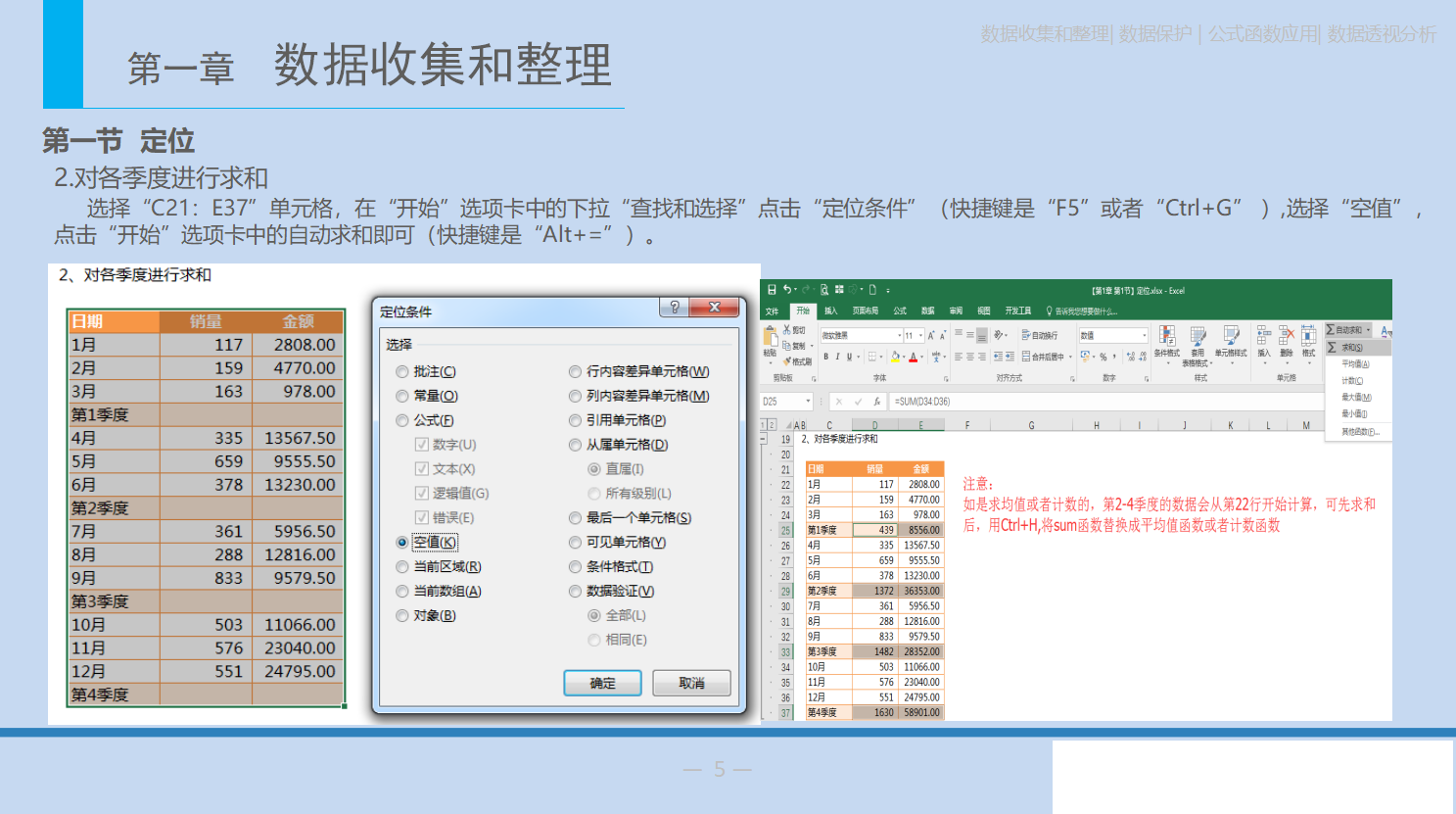Expand the Merge & Center (合并后居中) dropdown arrow
The height and width of the screenshot is (814, 1456).
[1070, 357]
